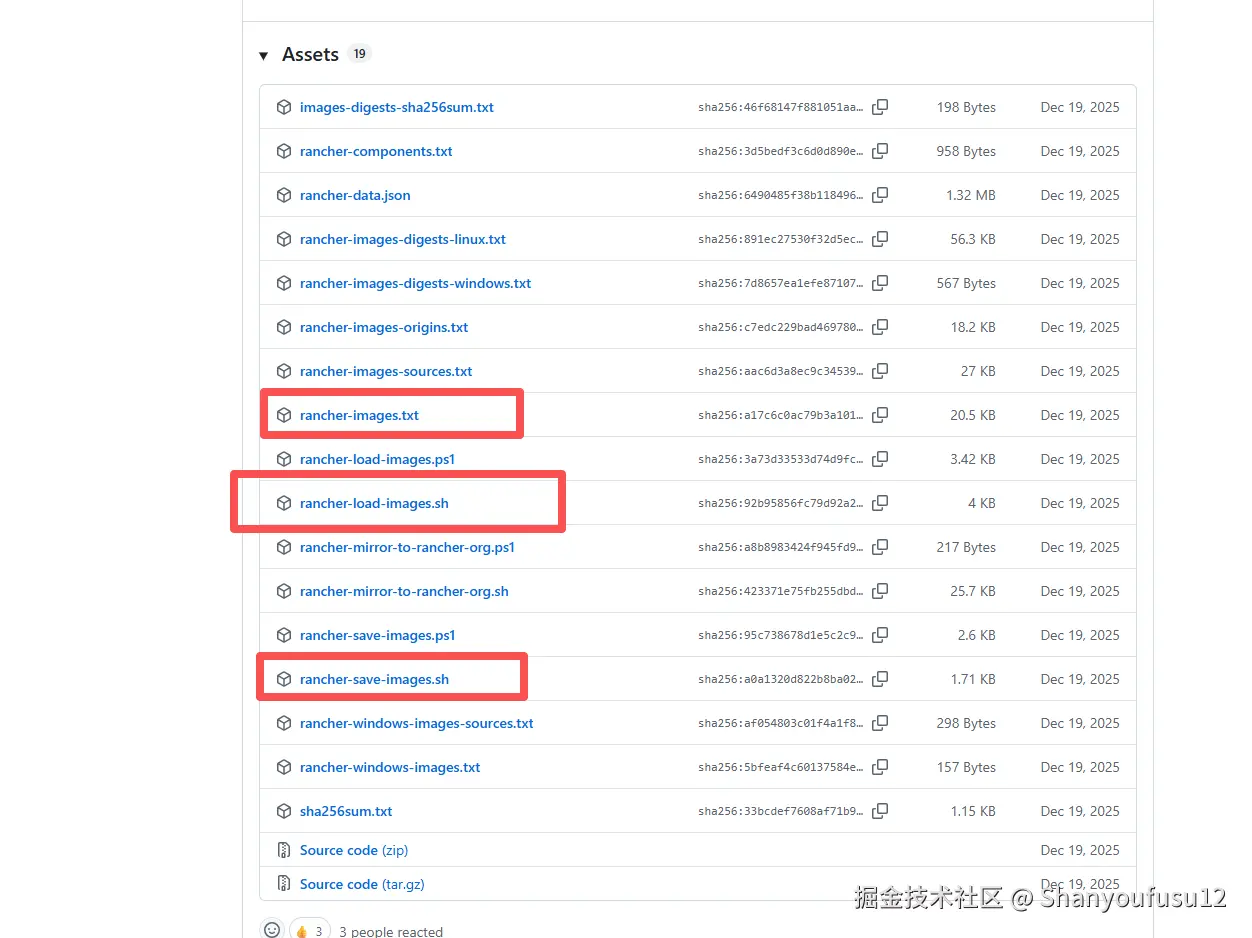Click the 19 assets count badge
The height and width of the screenshot is (938, 1252).
pyautogui.click(x=359, y=54)
